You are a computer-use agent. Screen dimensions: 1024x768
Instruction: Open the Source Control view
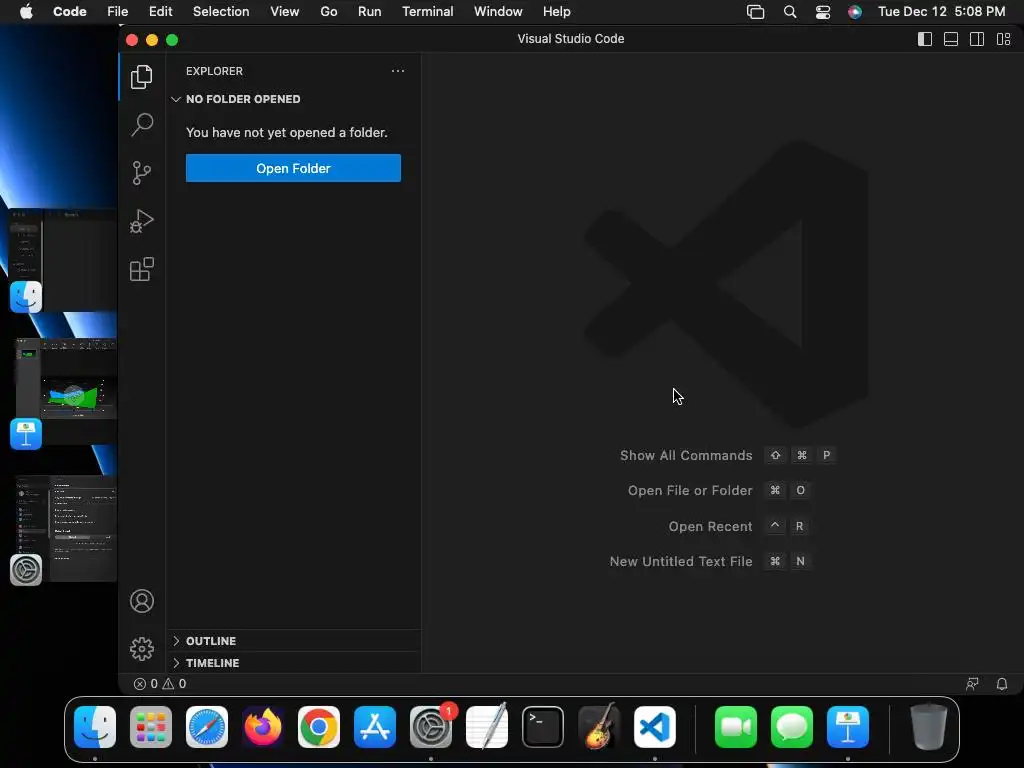[x=142, y=173]
